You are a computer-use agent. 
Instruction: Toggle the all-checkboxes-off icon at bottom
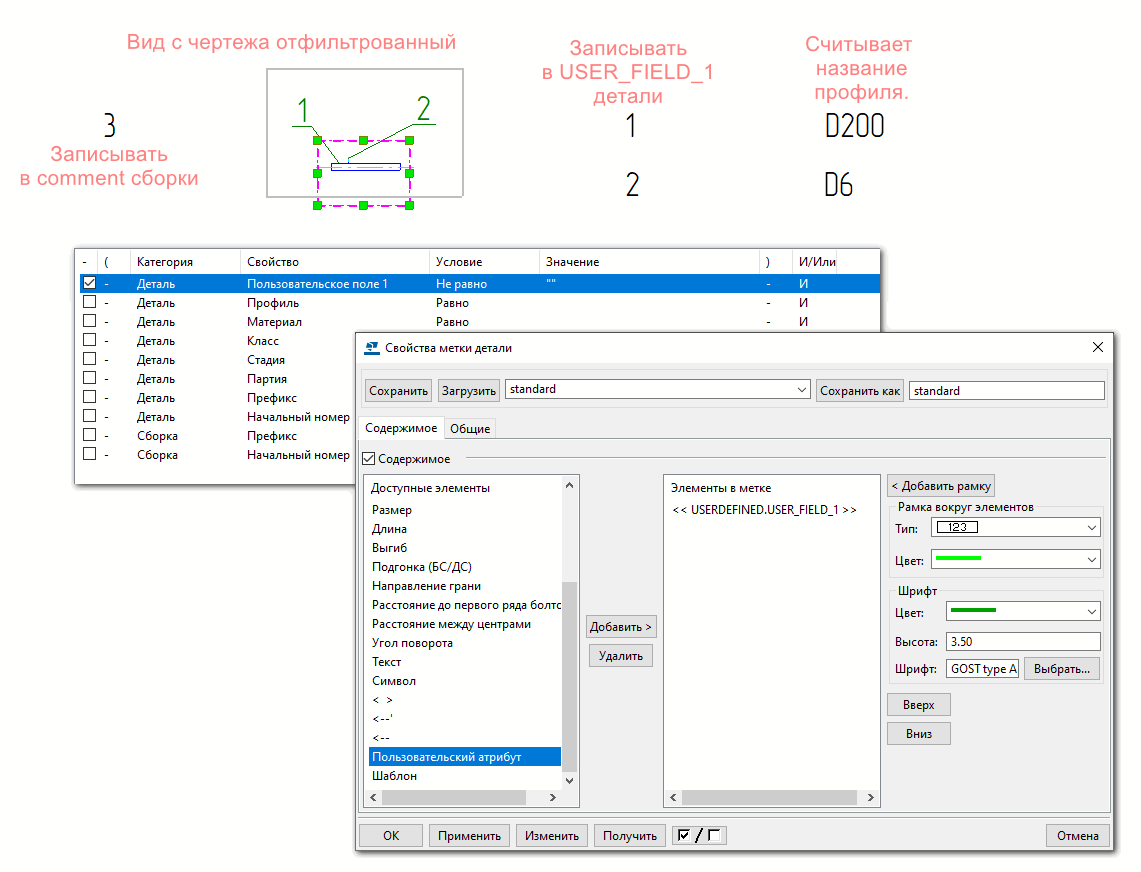click(714, 835)
